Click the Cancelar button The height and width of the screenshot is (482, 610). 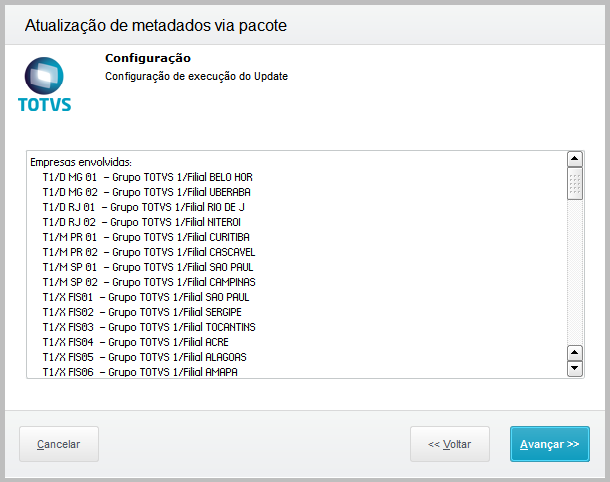58,443
